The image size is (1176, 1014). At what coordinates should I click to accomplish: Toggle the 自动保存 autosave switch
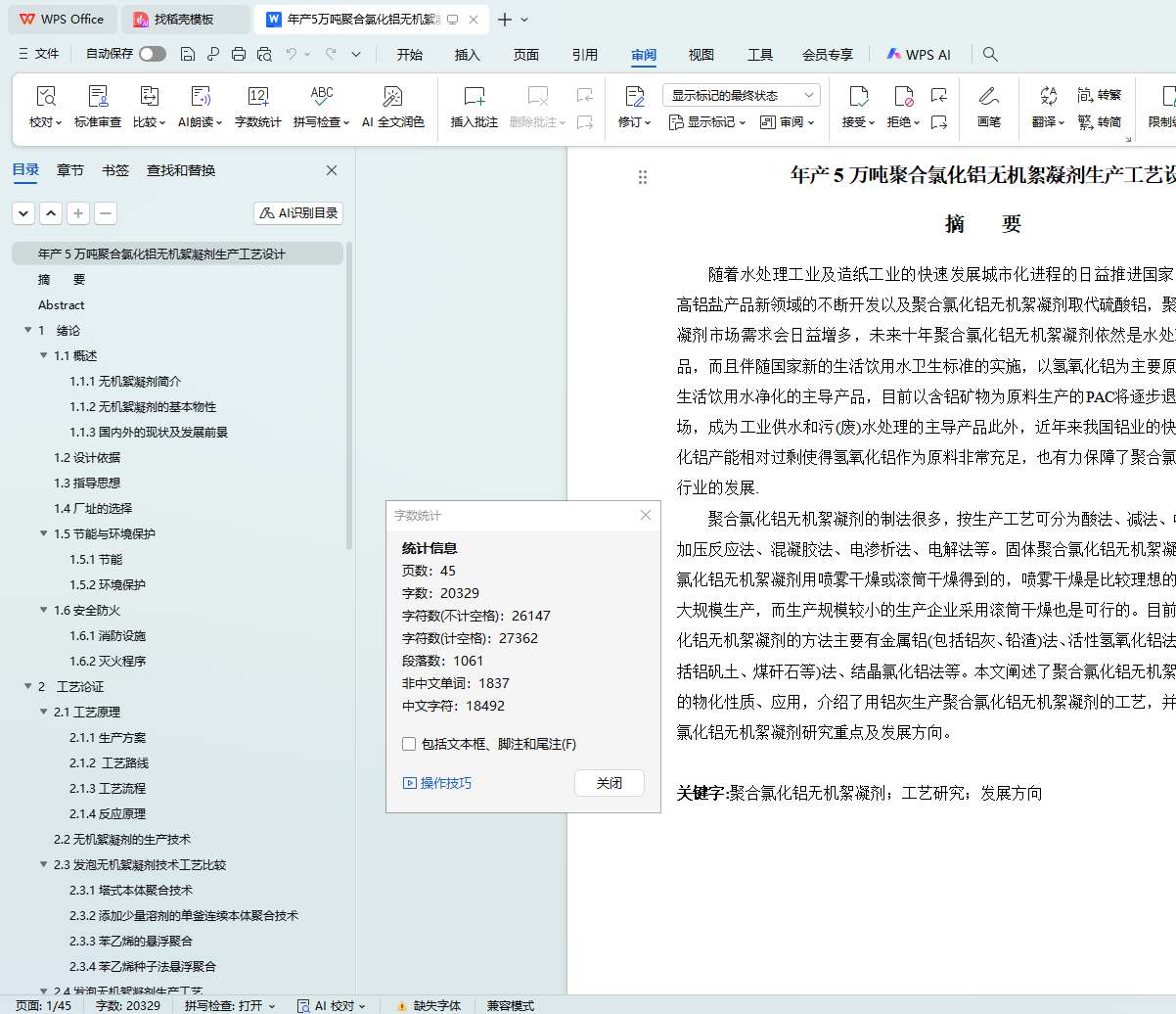click(x=152, y=54)
